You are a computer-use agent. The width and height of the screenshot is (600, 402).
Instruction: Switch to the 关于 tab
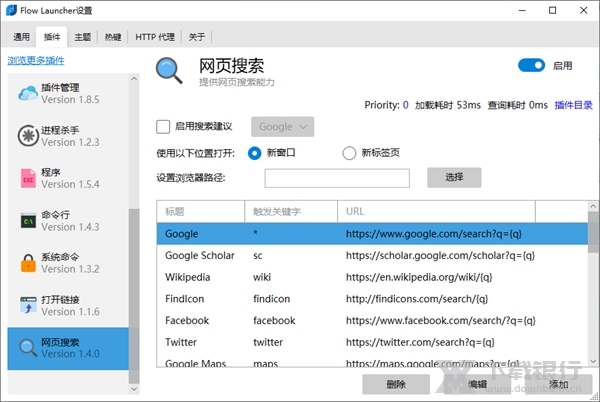click(197, 37)
